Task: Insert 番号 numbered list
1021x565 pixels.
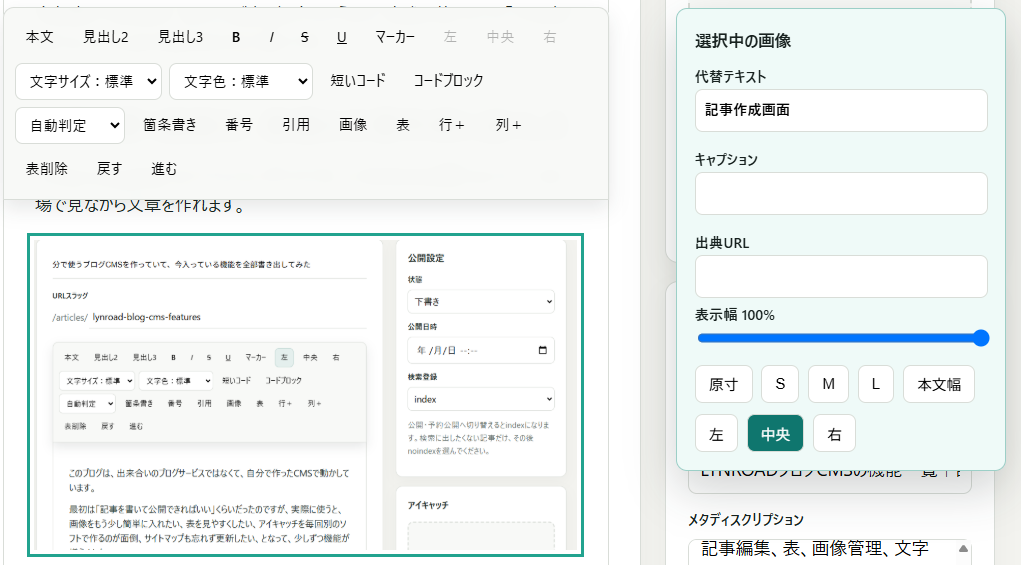Action: point(239,125)
